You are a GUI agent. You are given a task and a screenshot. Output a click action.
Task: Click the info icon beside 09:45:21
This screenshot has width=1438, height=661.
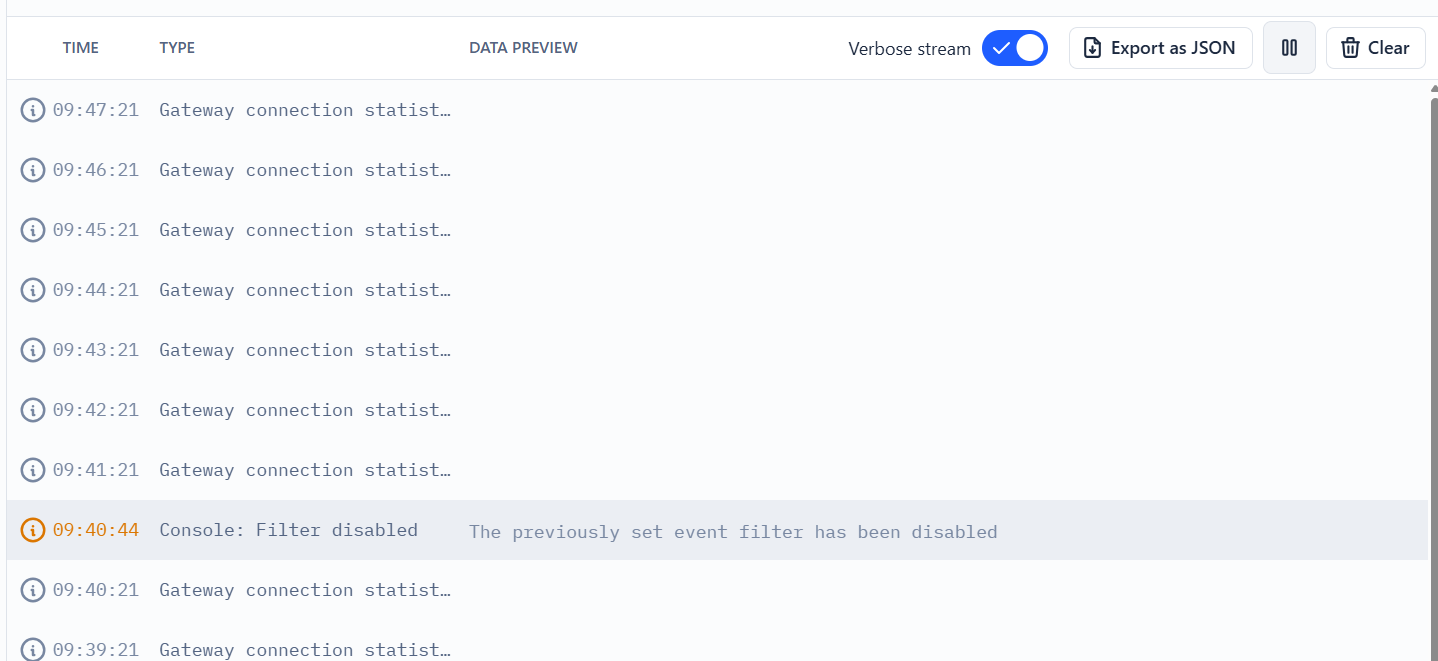33,230
